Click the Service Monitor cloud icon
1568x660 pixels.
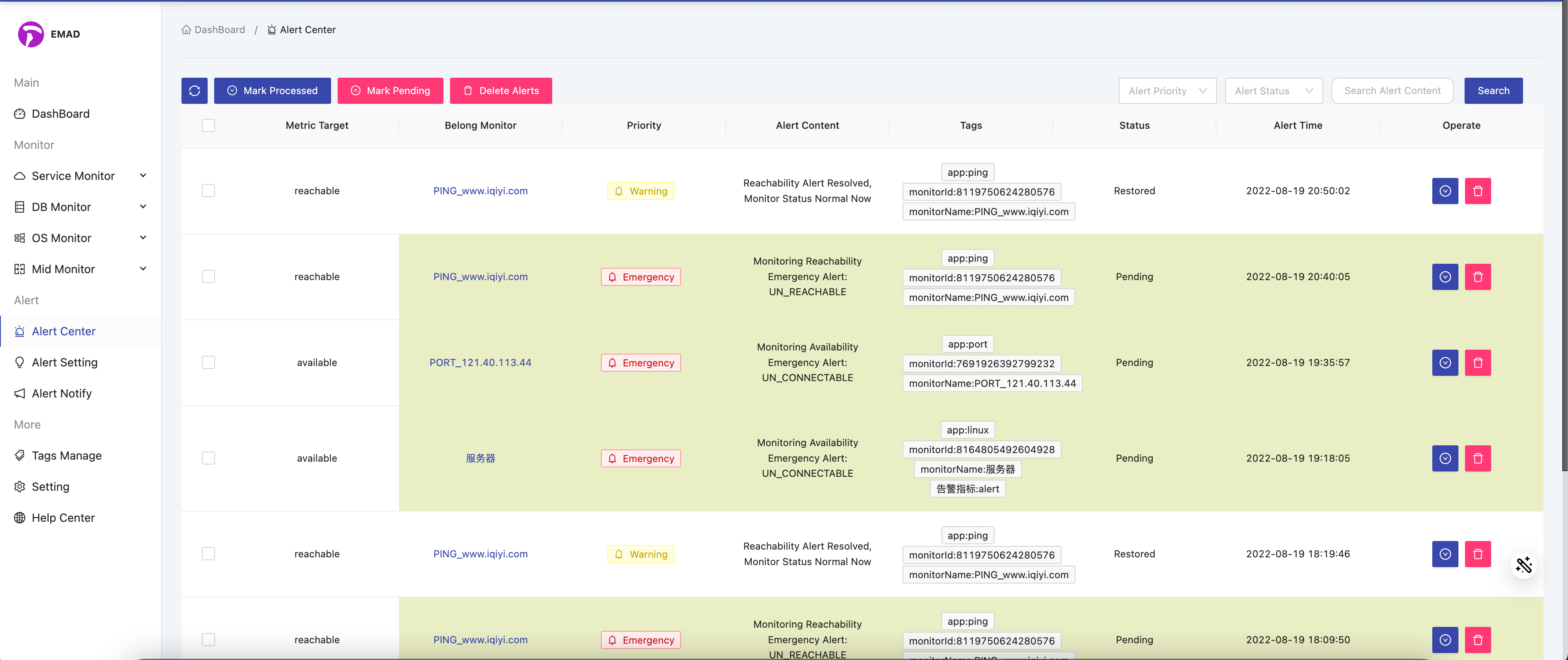20,176
